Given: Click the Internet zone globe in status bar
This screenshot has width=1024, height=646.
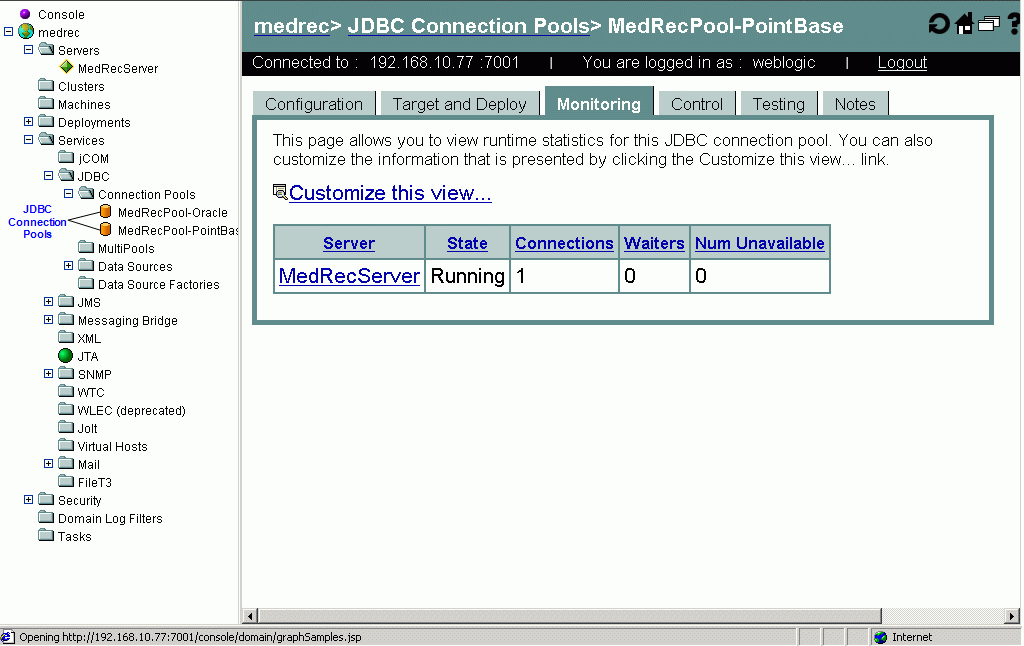Looking at the screenshot, I should [880, 638].
